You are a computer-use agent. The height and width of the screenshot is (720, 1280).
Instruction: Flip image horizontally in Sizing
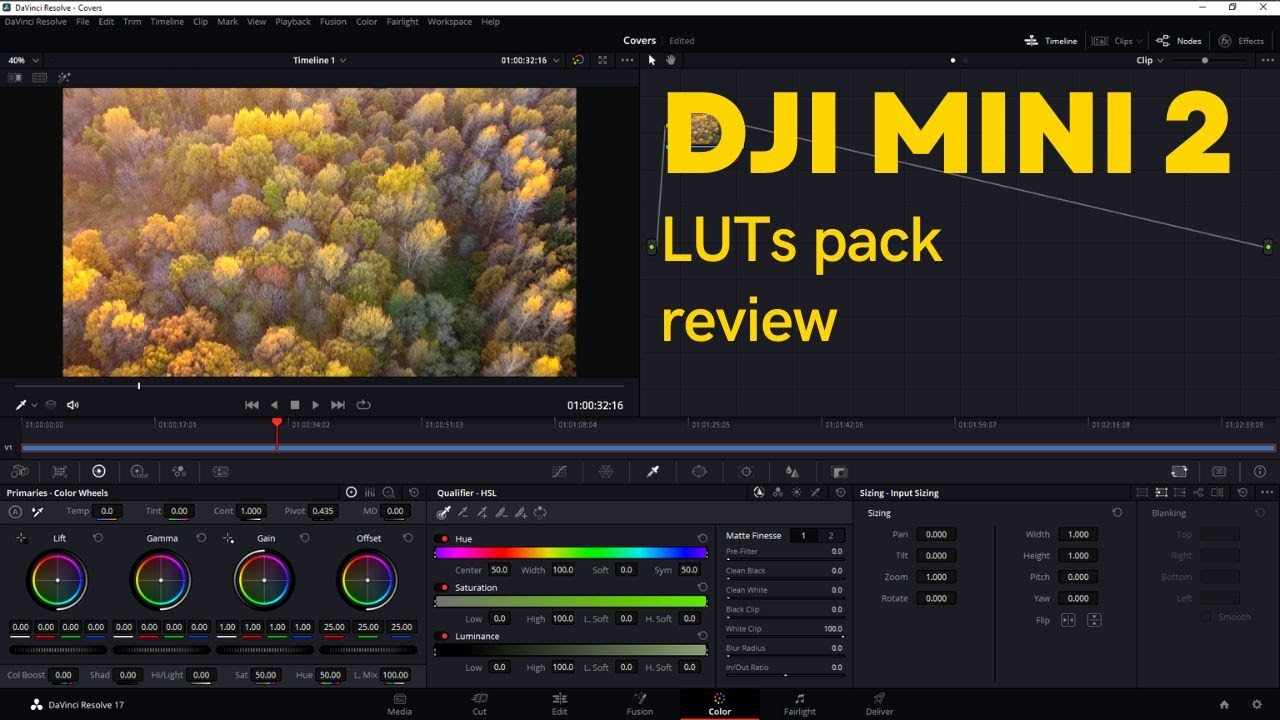(x=1068, y=620)
